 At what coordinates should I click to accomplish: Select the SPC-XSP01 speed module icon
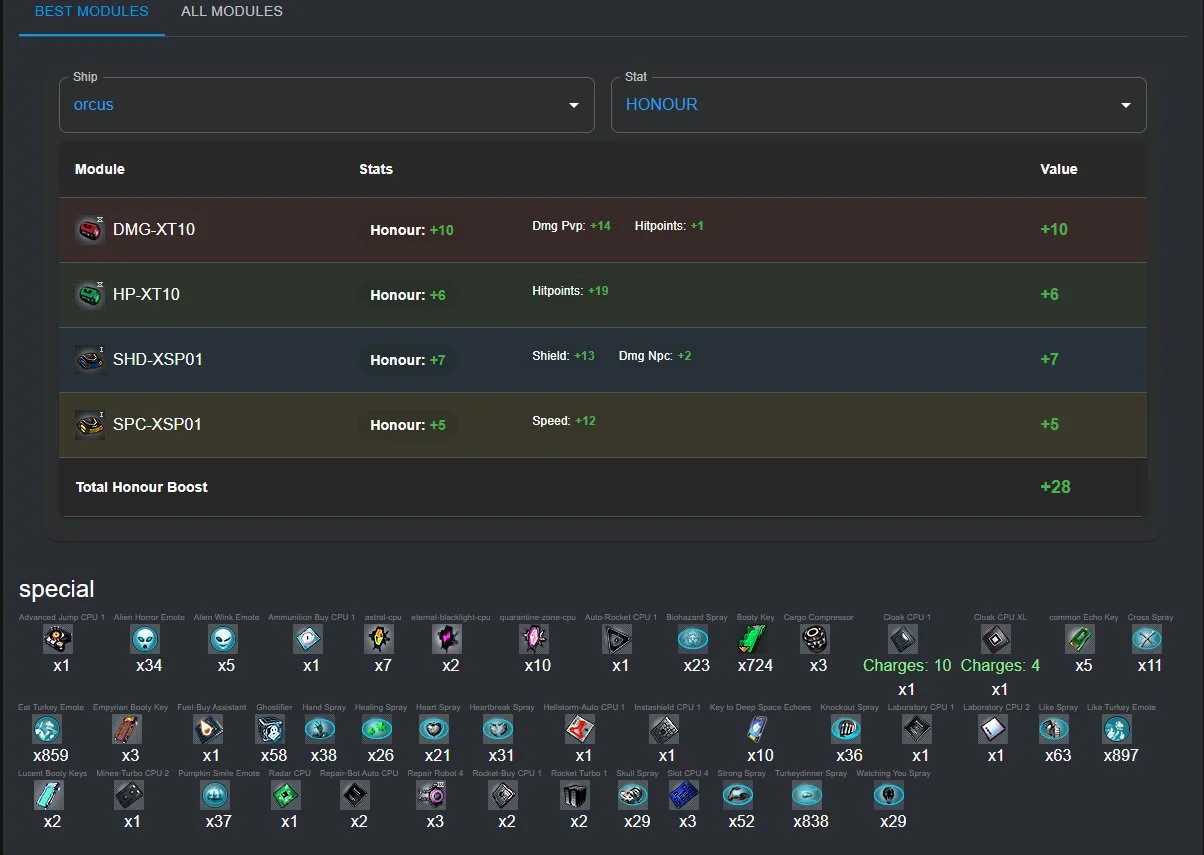(x=90, y=425)
